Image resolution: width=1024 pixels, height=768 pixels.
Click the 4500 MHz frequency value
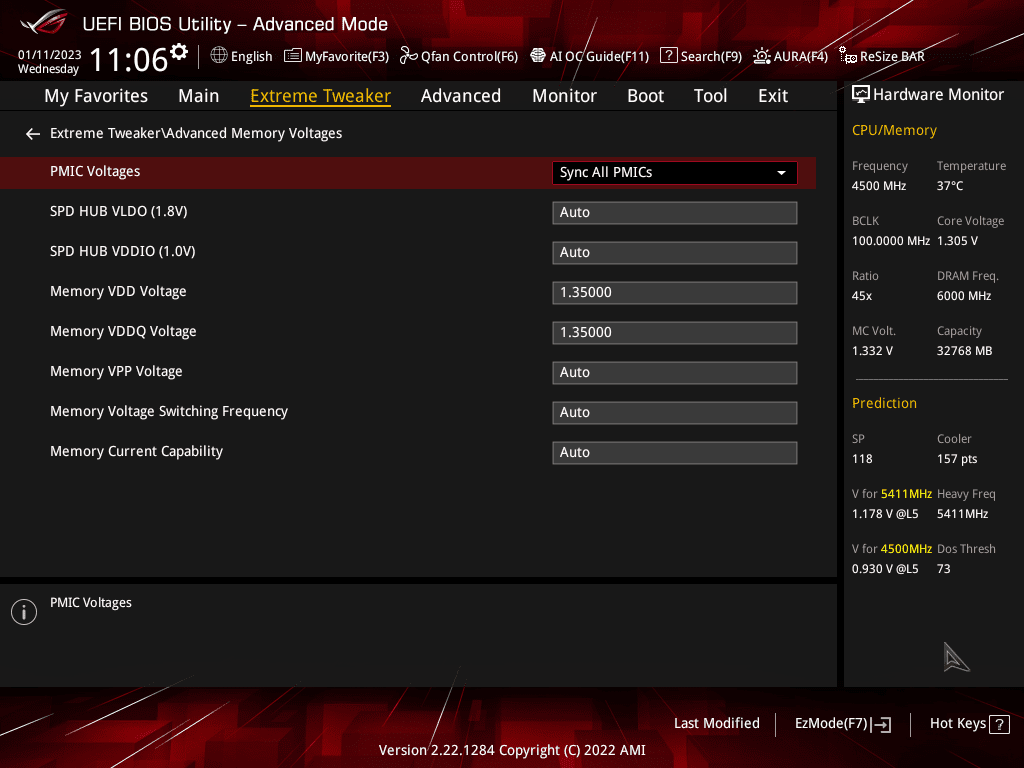(878, 186)
